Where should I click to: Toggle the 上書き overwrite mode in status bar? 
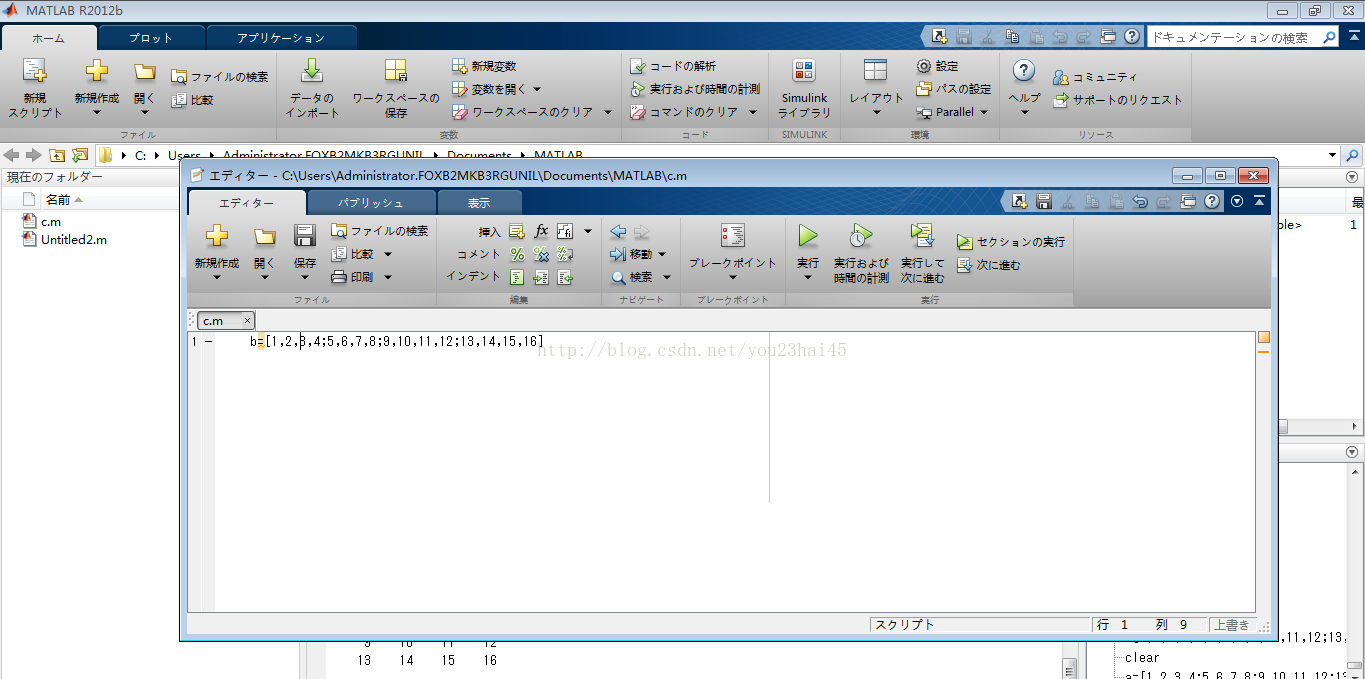[1230, 625]
